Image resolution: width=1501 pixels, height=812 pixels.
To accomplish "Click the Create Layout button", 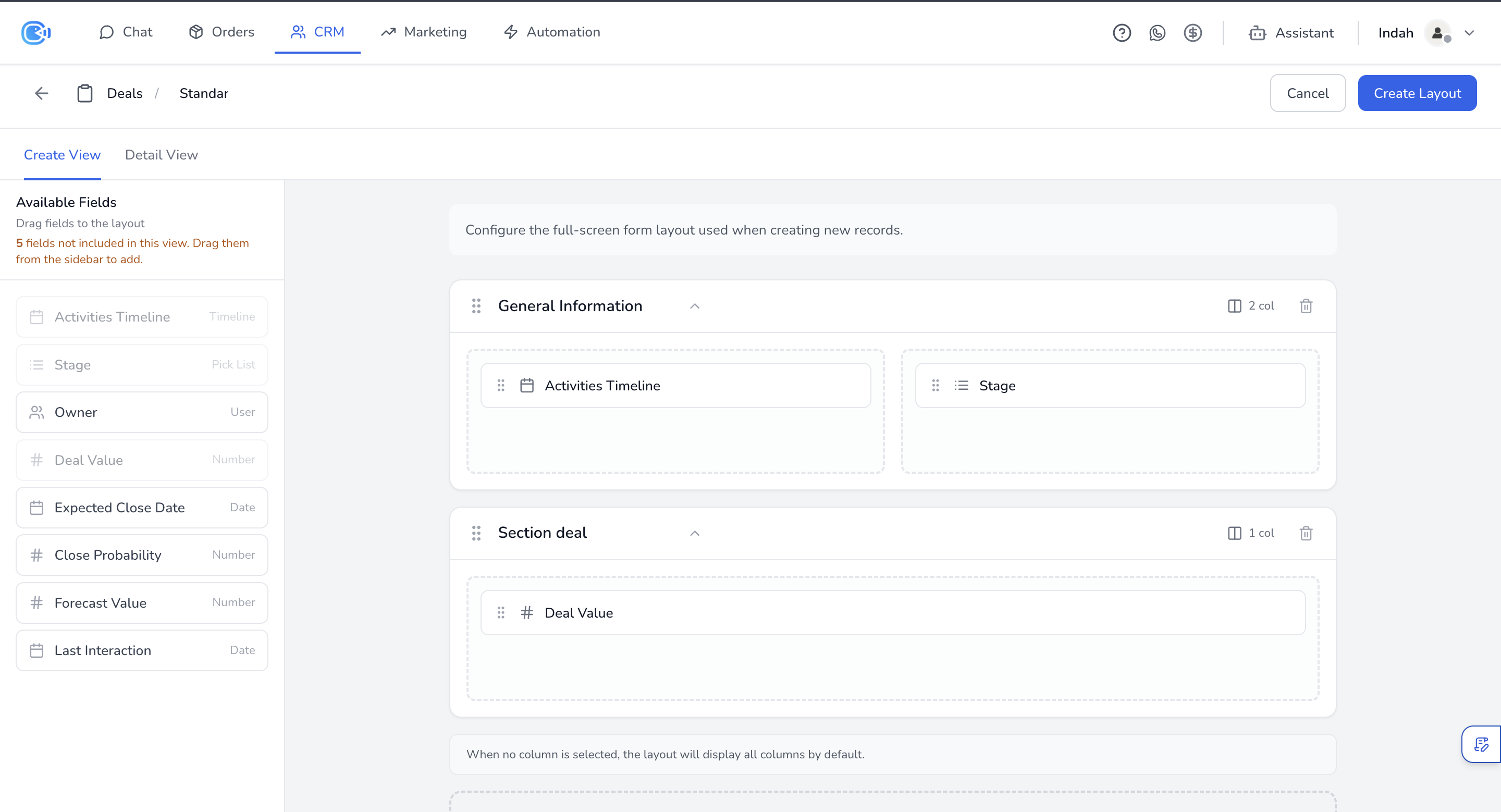I will (1417, 93).
